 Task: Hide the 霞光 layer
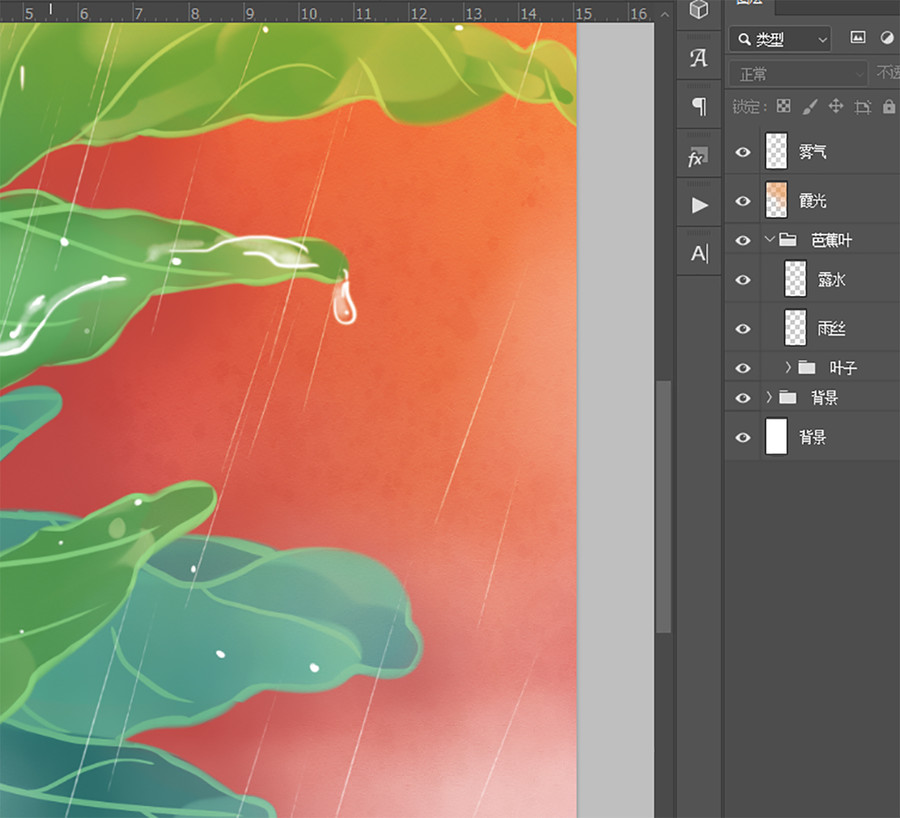click(743, 201)
